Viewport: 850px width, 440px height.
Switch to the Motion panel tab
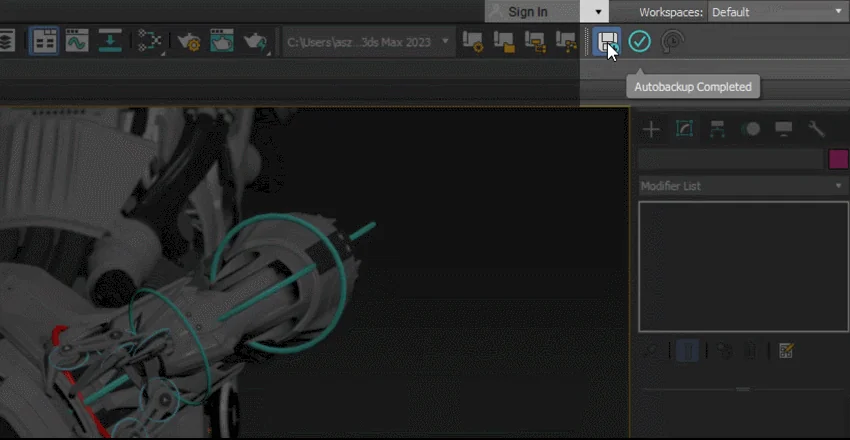coord(750,129)
